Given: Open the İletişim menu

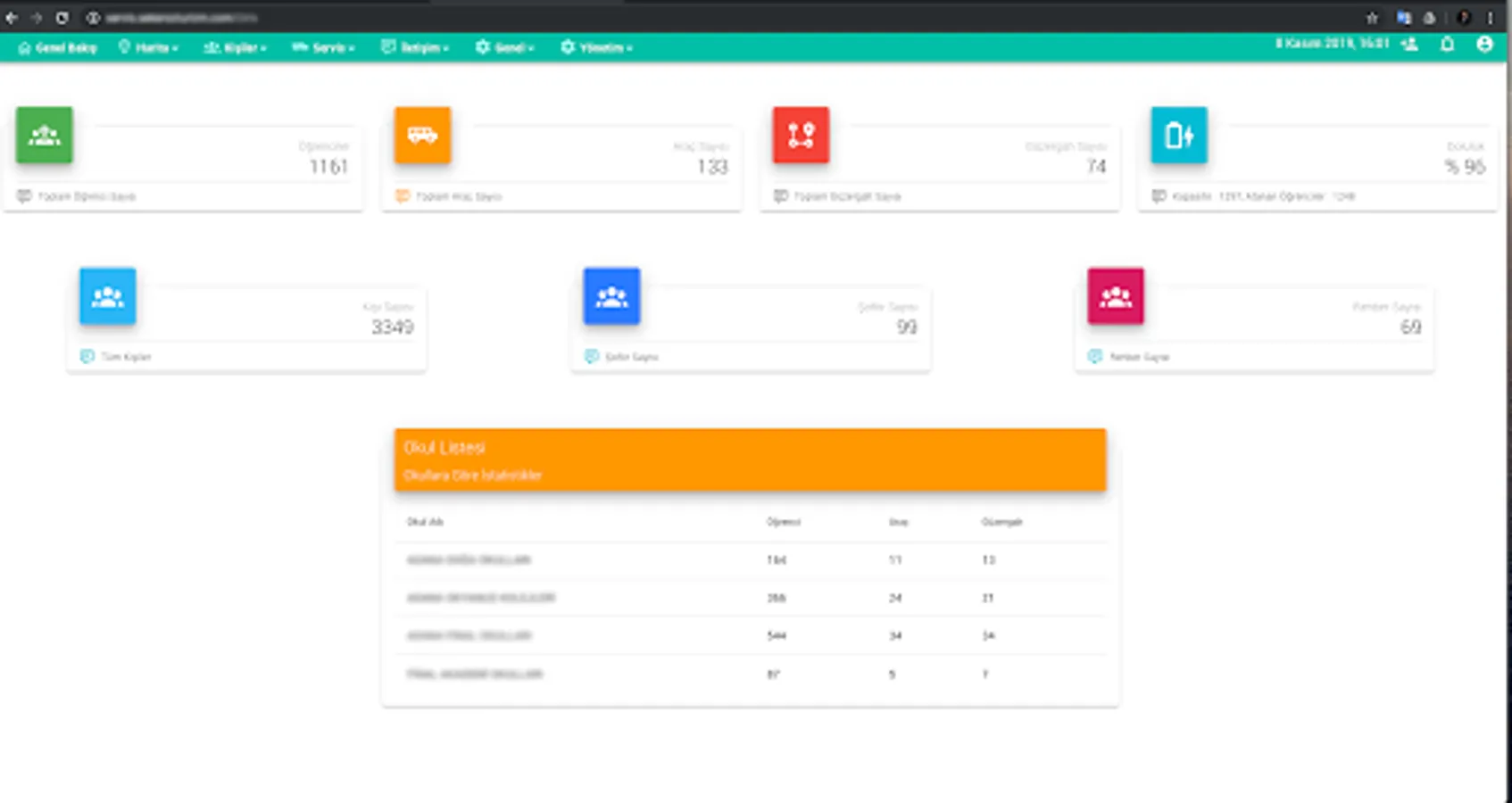Looking at the screenshot, I should [x=415, y=47].
